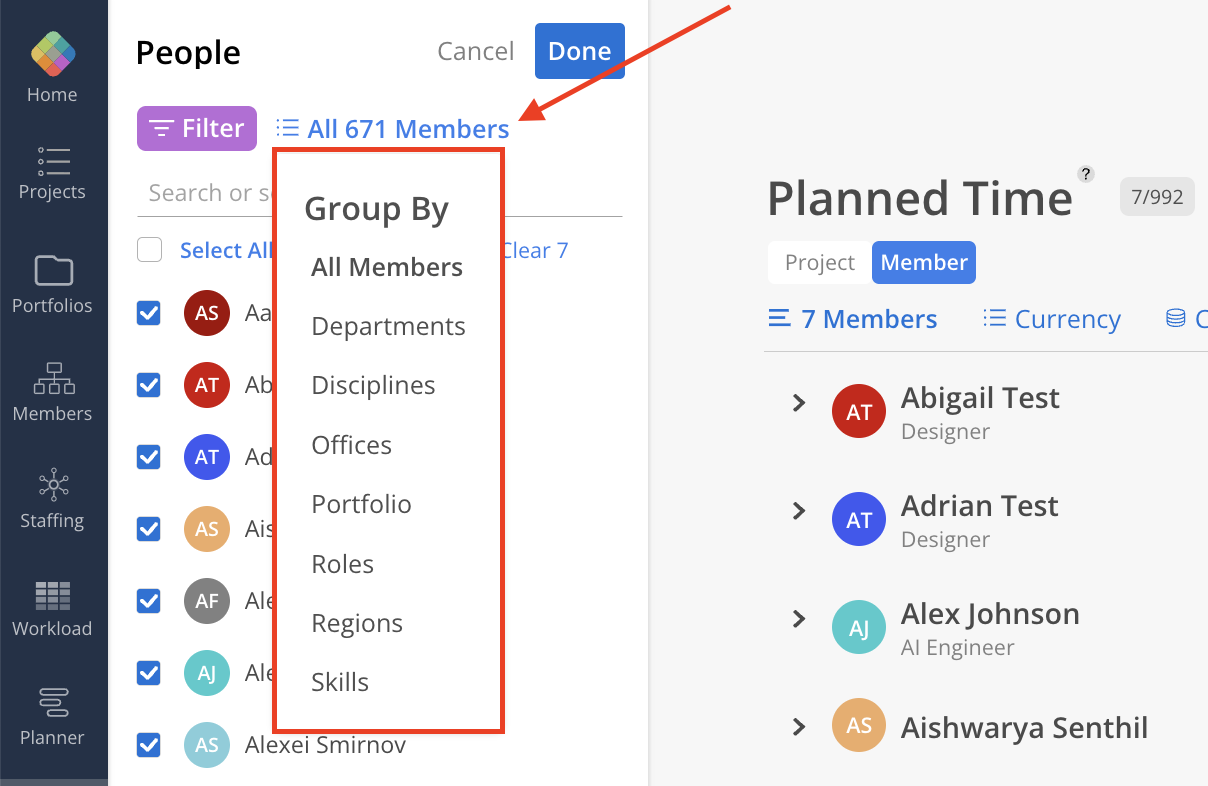Uncheck the Alexei Smirnov checkbox
Viewport: 1208px width, 786px height.
click(x=149, y=744)
